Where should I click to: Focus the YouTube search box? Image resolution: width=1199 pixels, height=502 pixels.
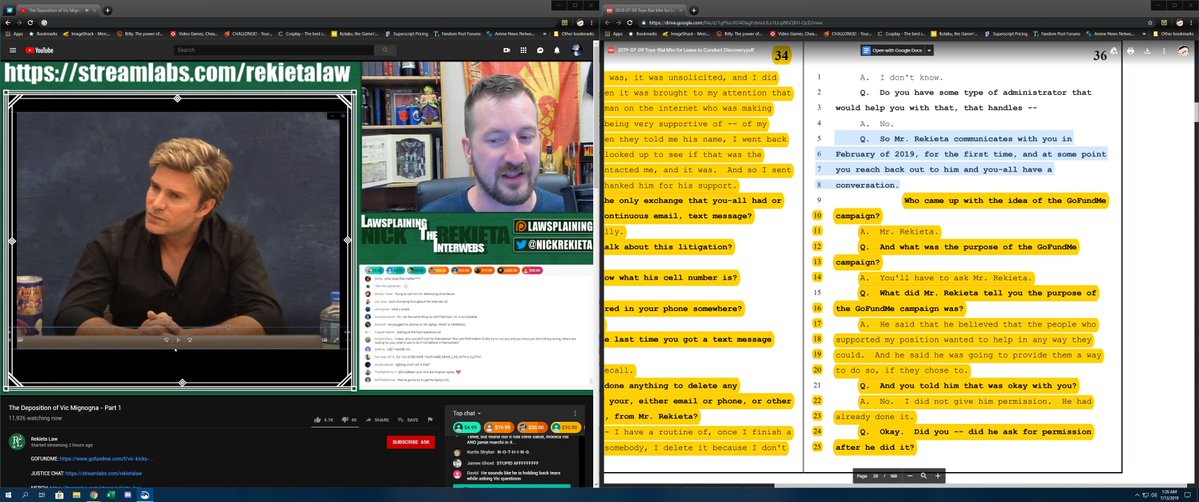pyautogui.click(x=275, y=50)
